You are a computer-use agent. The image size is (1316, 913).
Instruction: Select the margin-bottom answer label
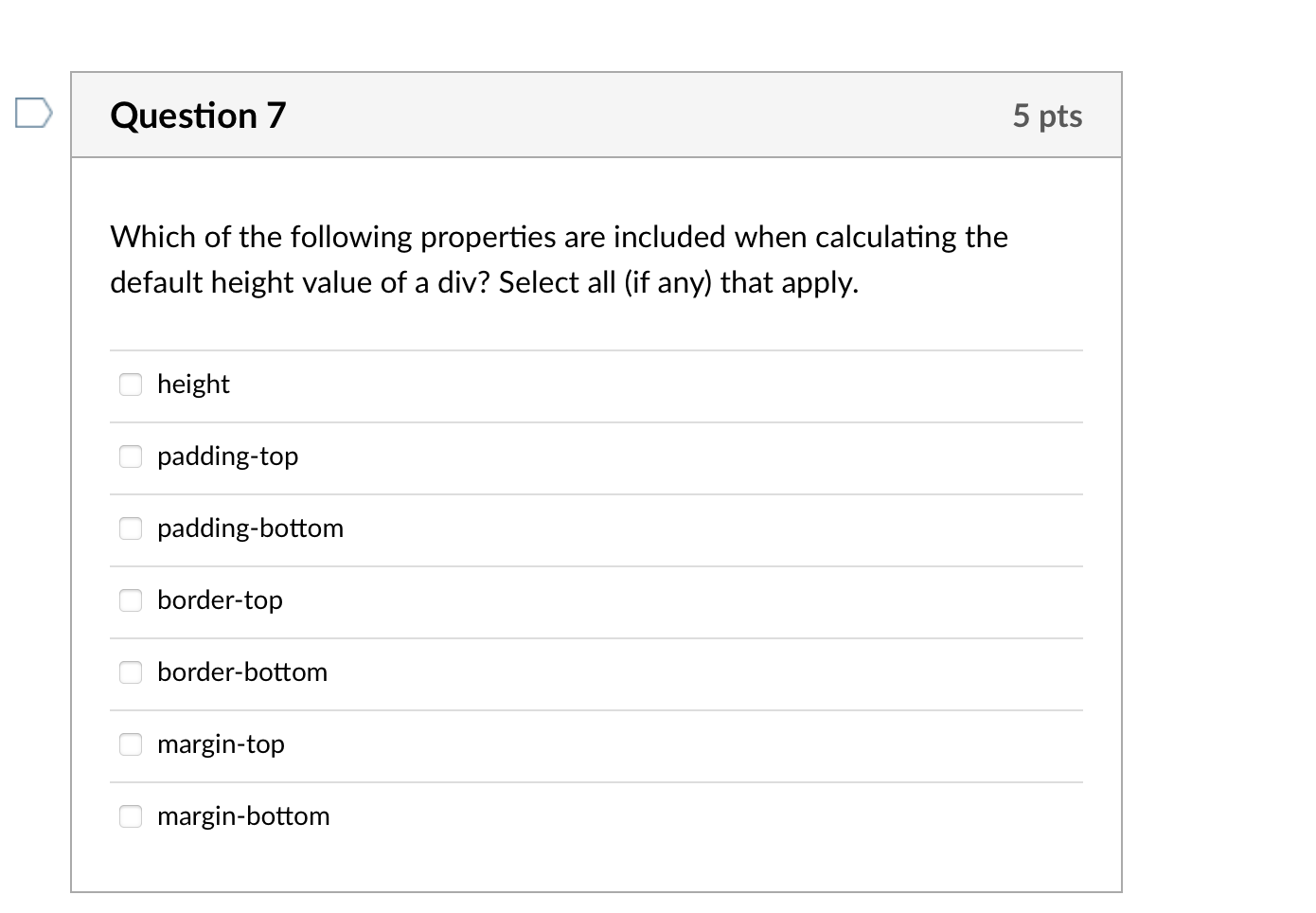click(x=242, y=815)
